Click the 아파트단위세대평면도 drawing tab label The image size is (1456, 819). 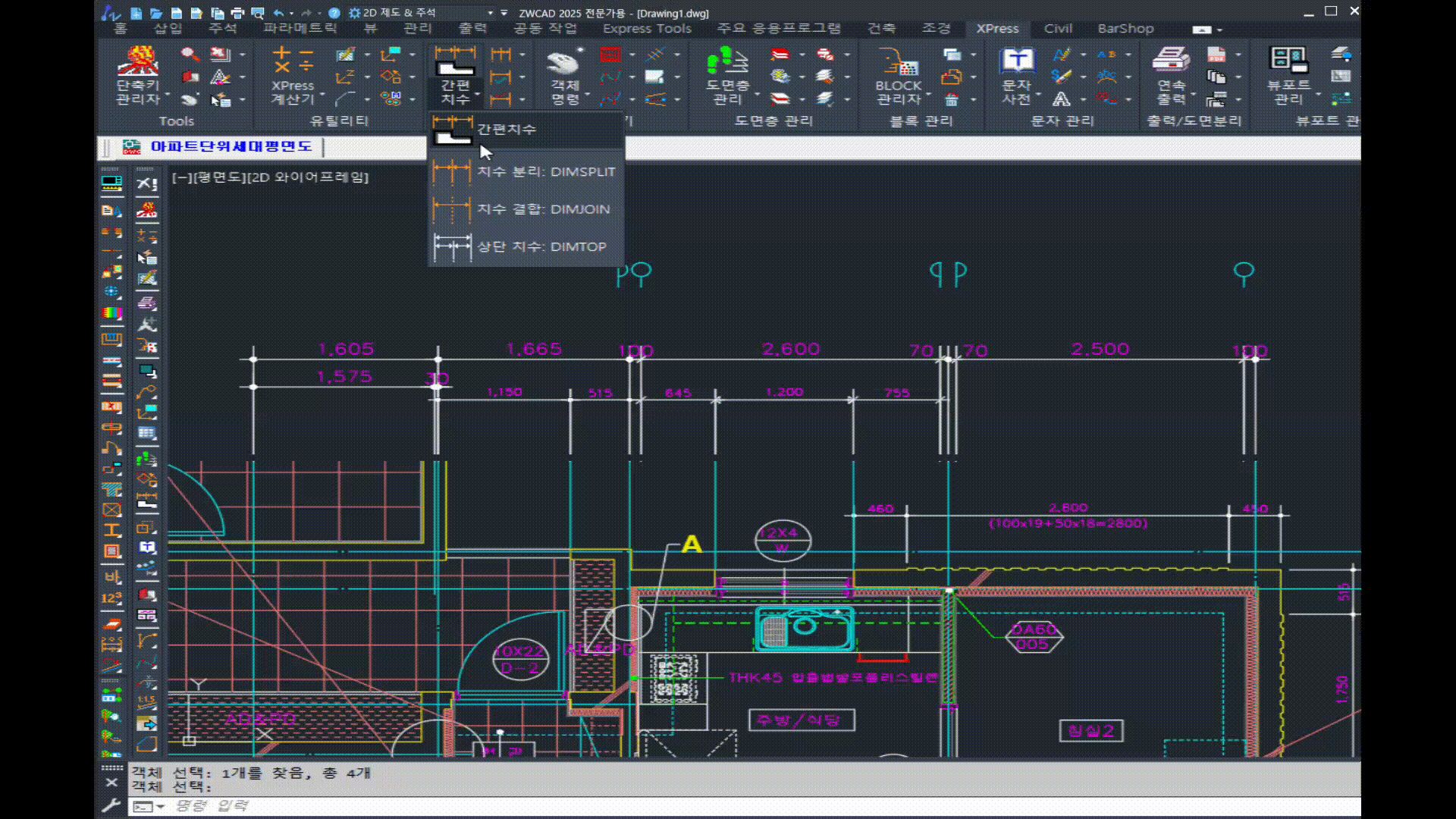click(x=231, y=146)
